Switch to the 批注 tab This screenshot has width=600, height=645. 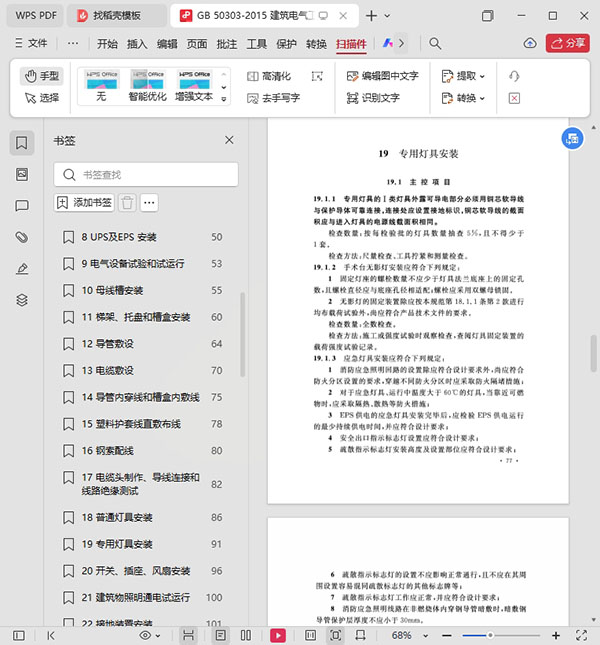tap(227, 44)
